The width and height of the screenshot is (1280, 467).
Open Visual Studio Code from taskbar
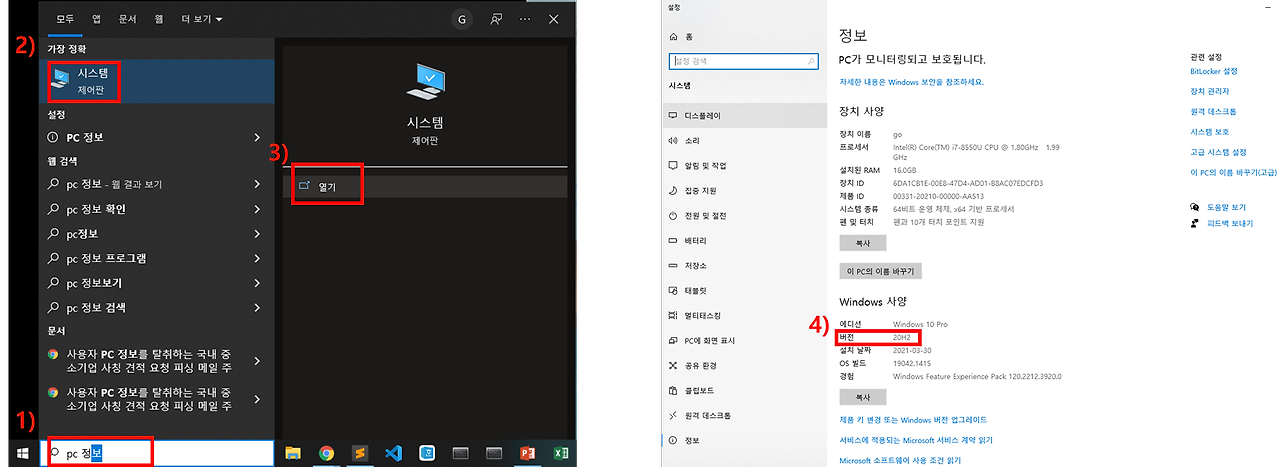coord(393,453)
